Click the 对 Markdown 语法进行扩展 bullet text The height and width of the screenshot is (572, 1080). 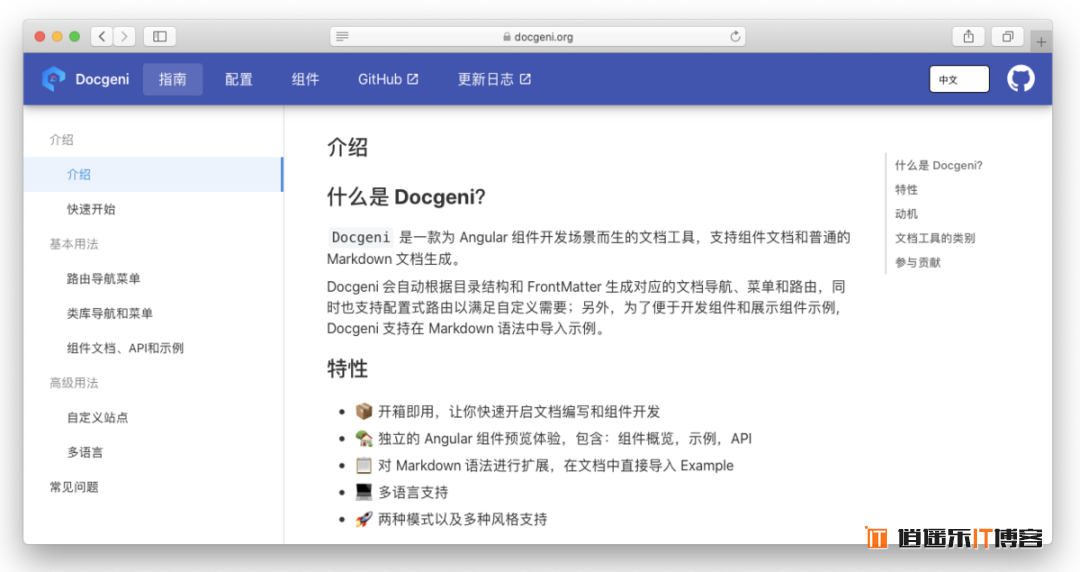click(x=555, y=465)
